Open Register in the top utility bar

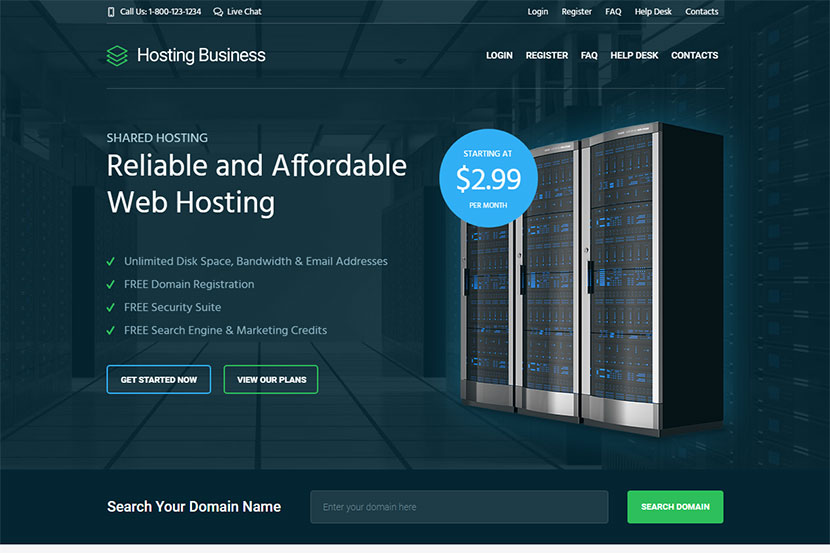tap(576, 12)
